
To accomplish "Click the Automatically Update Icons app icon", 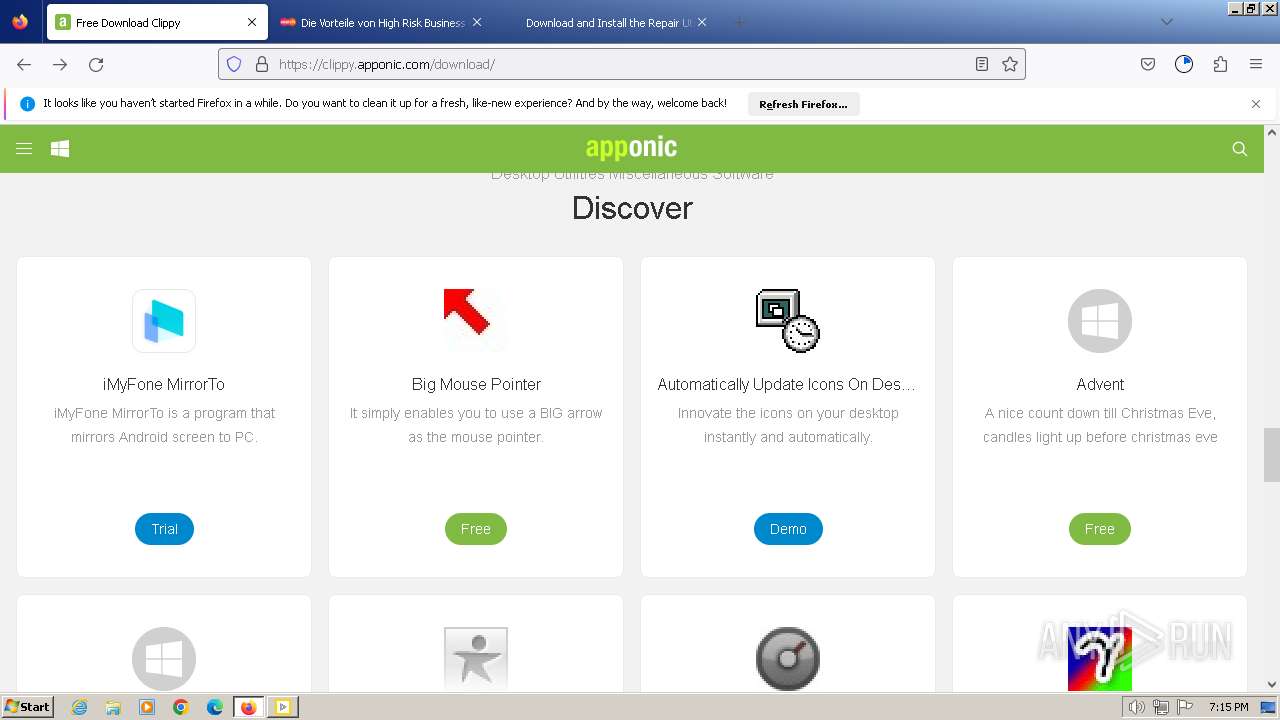I will click(x=788, y=321).
